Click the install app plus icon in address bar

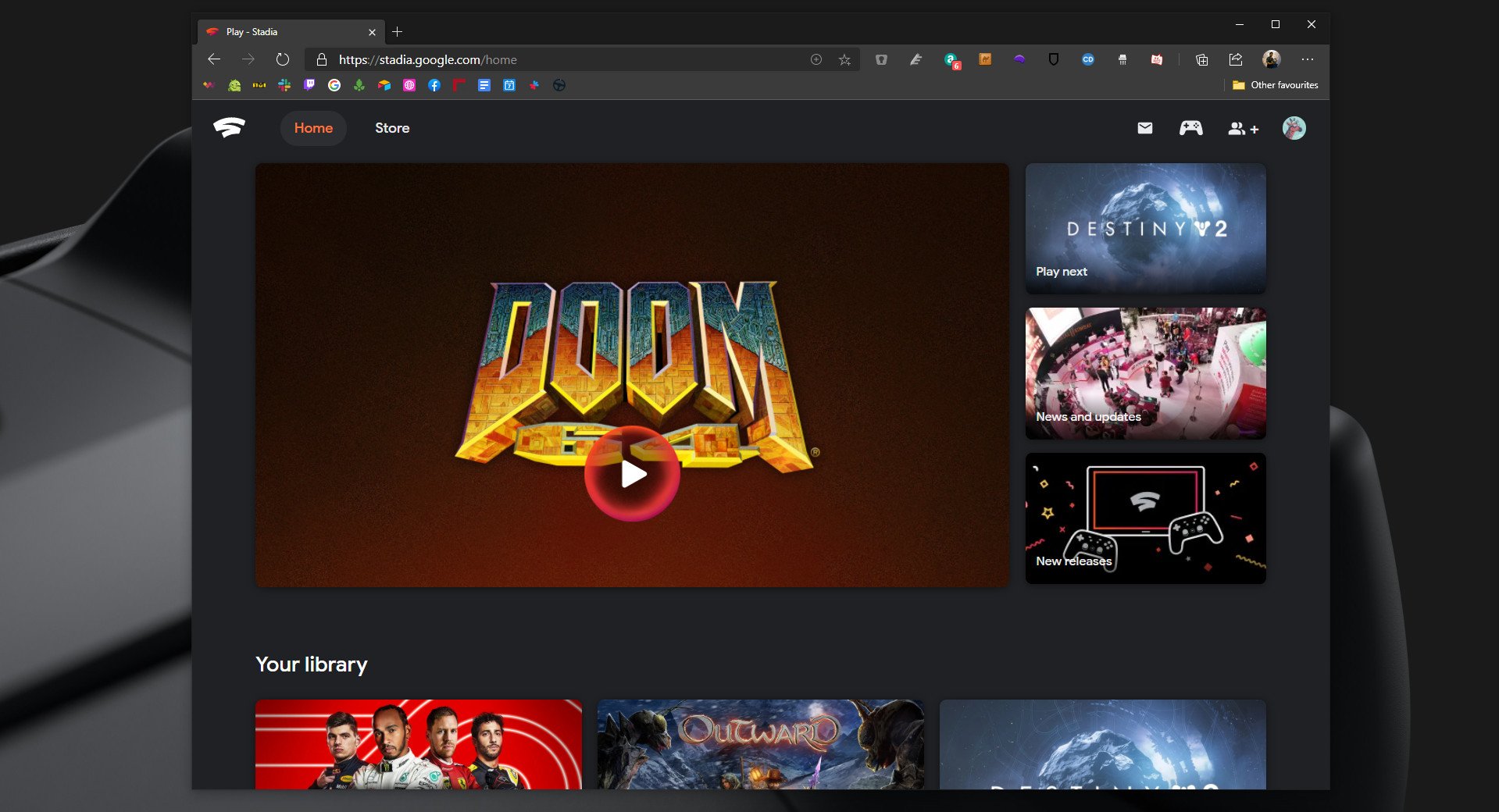point(816,59)
